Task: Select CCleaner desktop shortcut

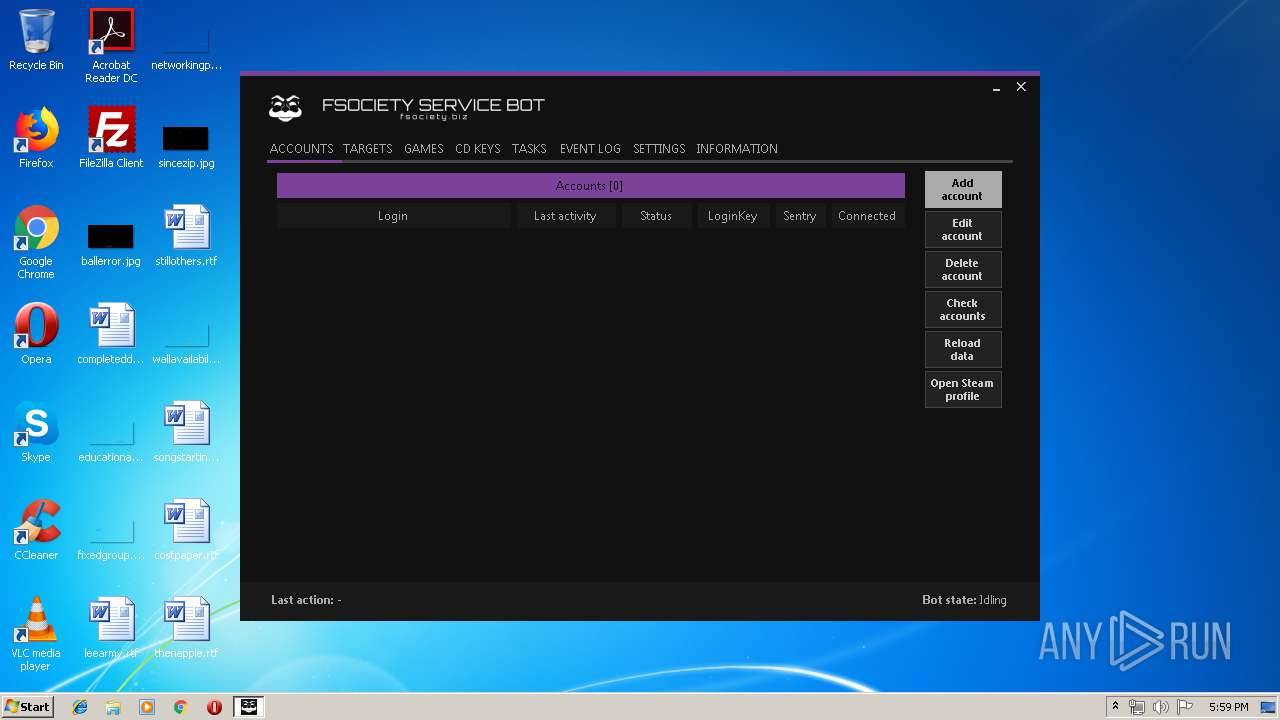Action: (x=36, y=530)
